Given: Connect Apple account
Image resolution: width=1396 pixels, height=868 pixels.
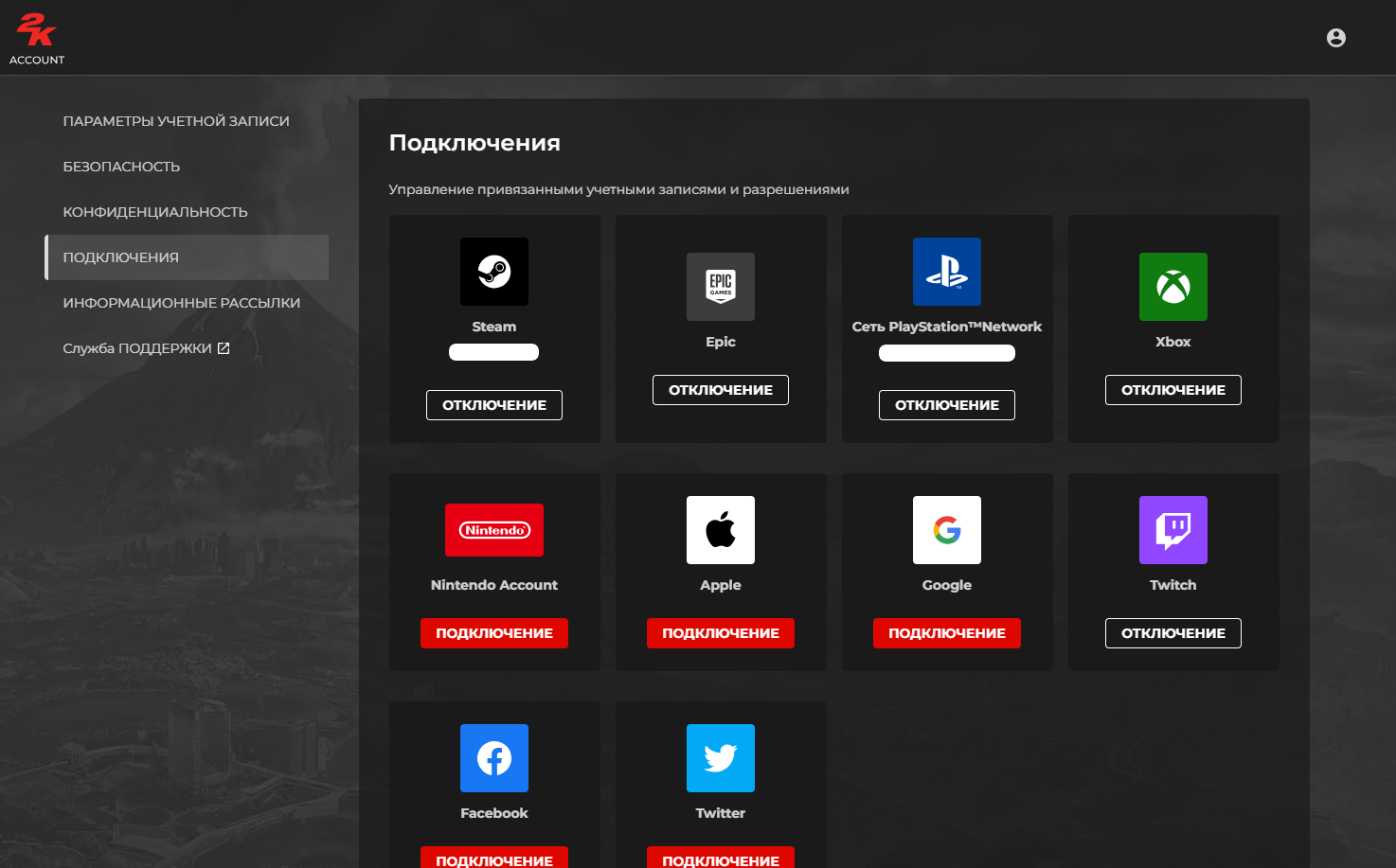Looking at the screenshot, I should tap(721, 633).
